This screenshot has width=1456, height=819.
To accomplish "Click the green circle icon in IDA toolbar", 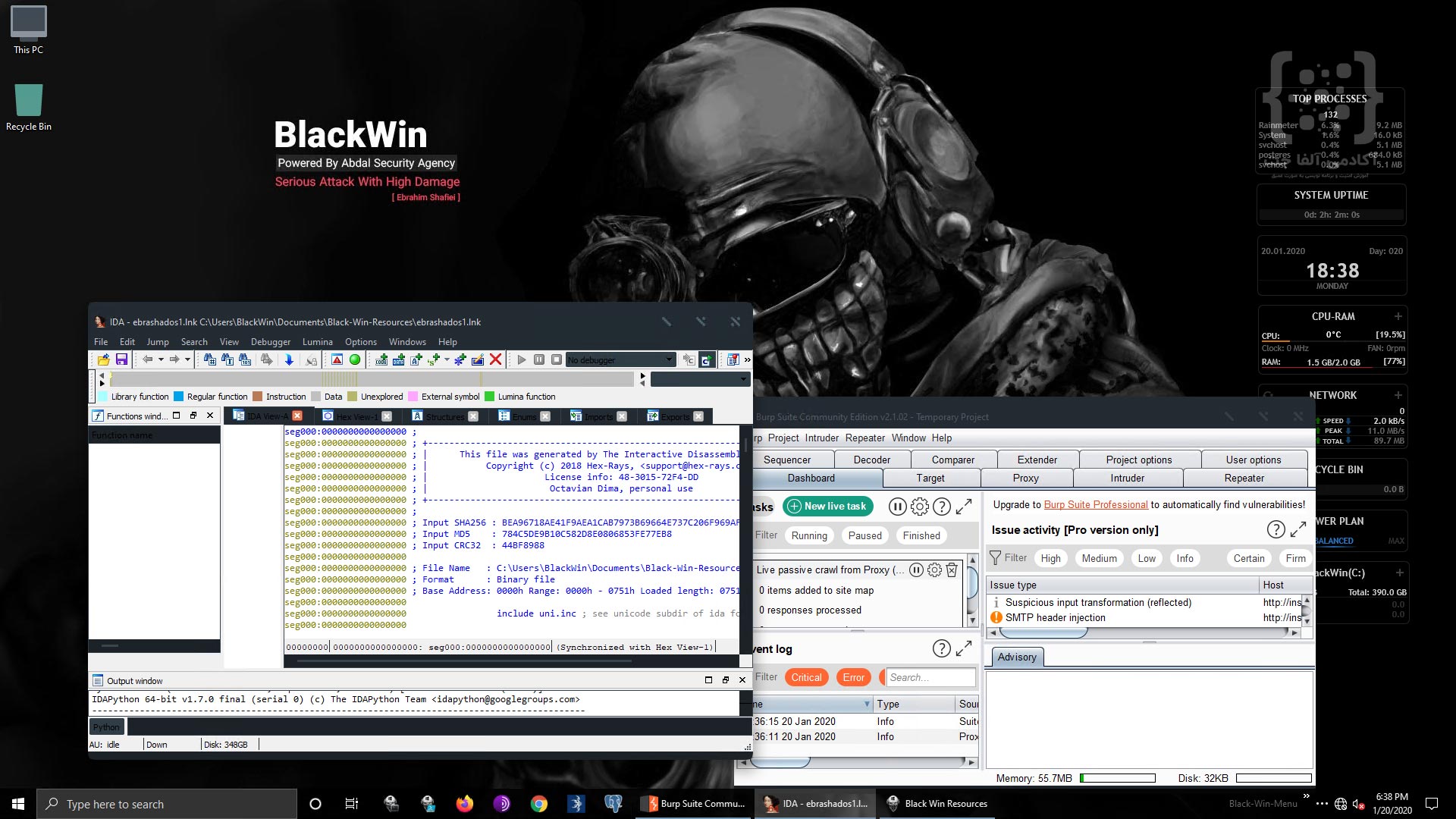I will (355, 359).
